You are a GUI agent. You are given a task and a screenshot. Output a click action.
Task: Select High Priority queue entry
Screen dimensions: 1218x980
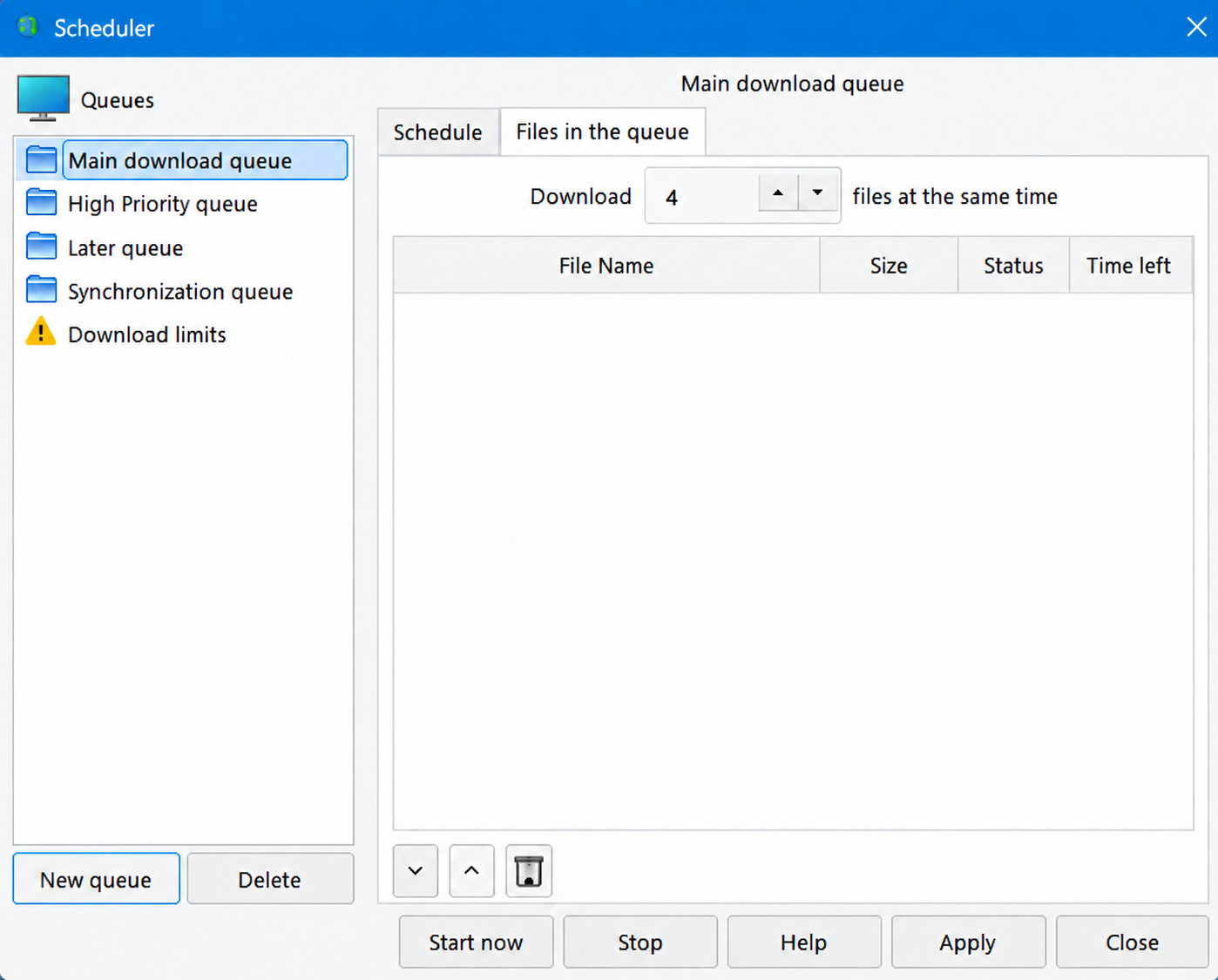pos(163,204)
